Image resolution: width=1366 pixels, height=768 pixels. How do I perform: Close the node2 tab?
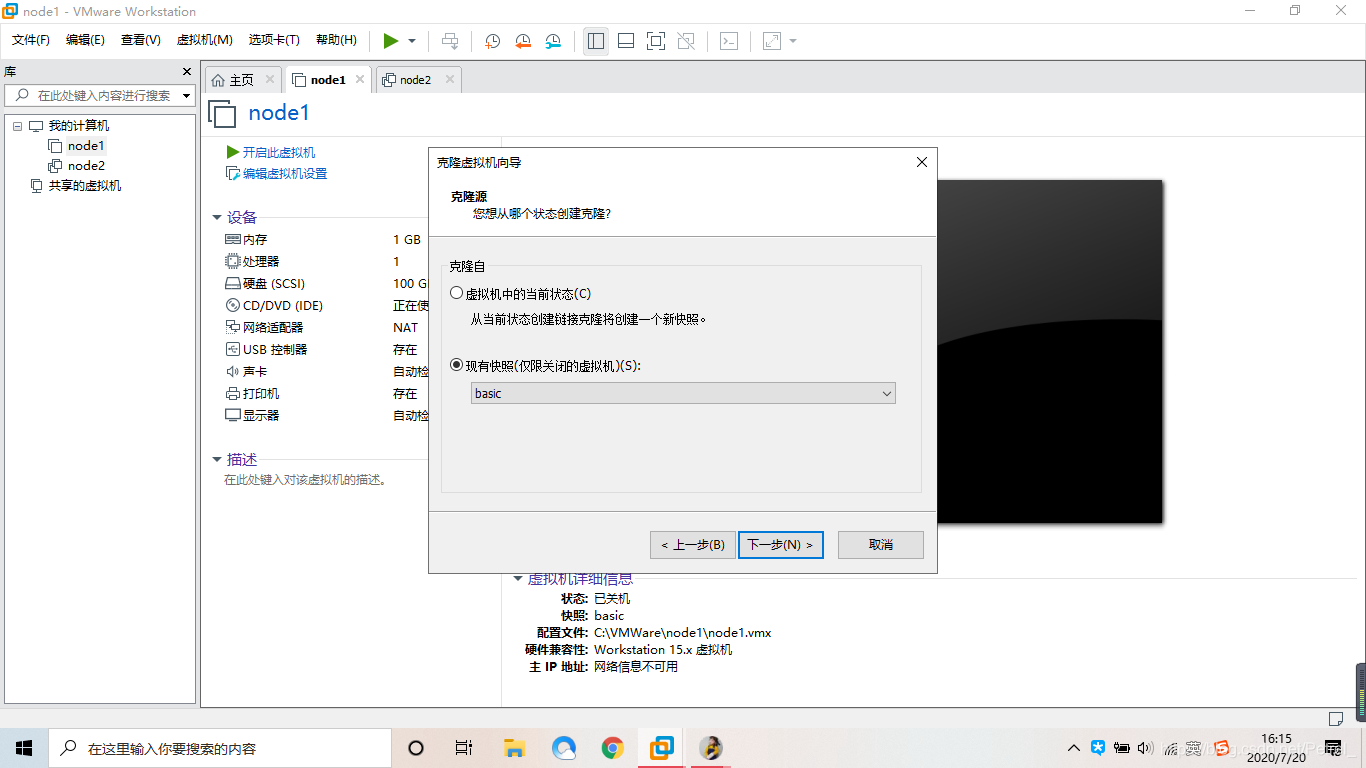coord(450,80)
